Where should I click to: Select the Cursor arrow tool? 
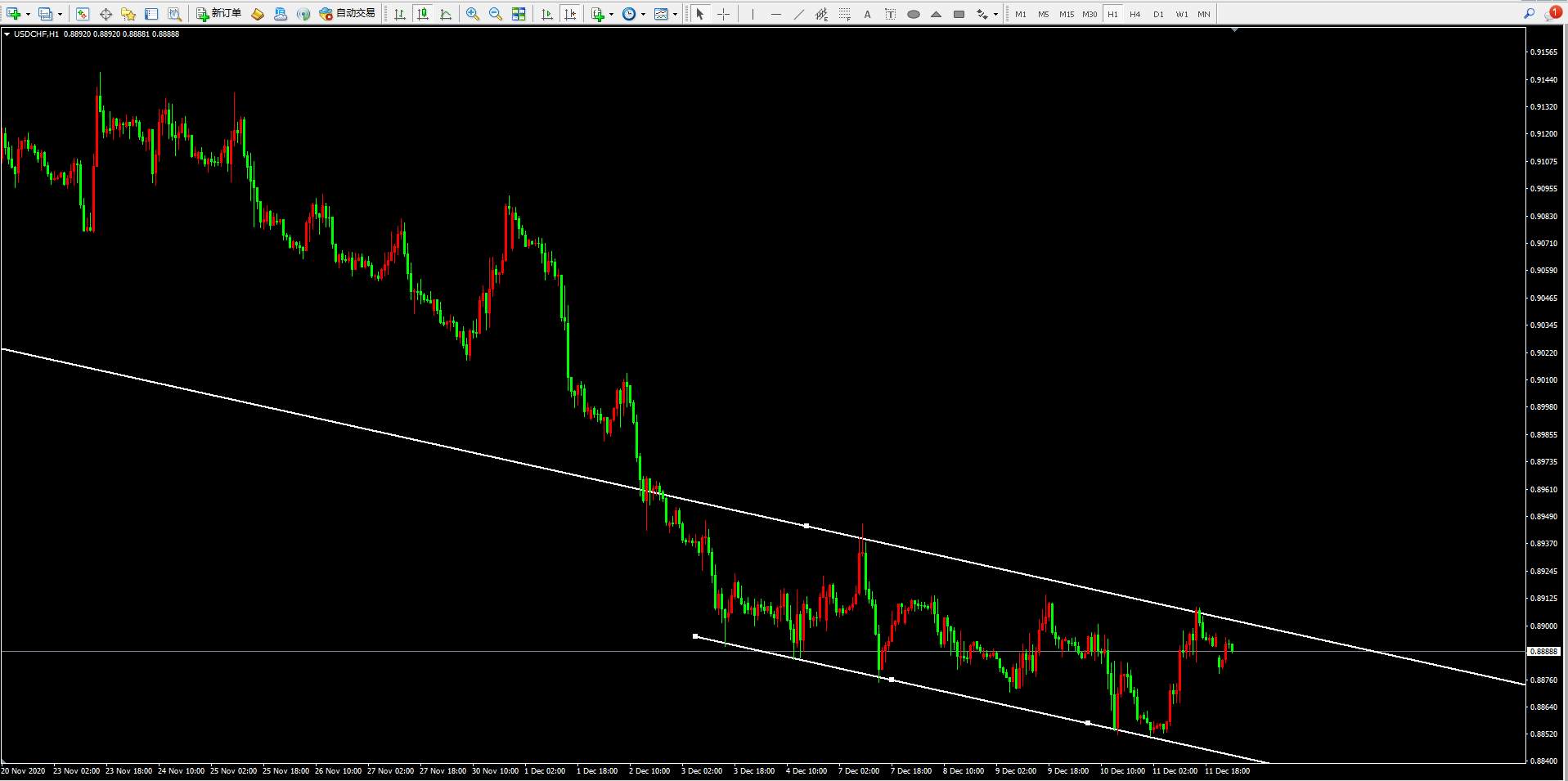point(700,14)
